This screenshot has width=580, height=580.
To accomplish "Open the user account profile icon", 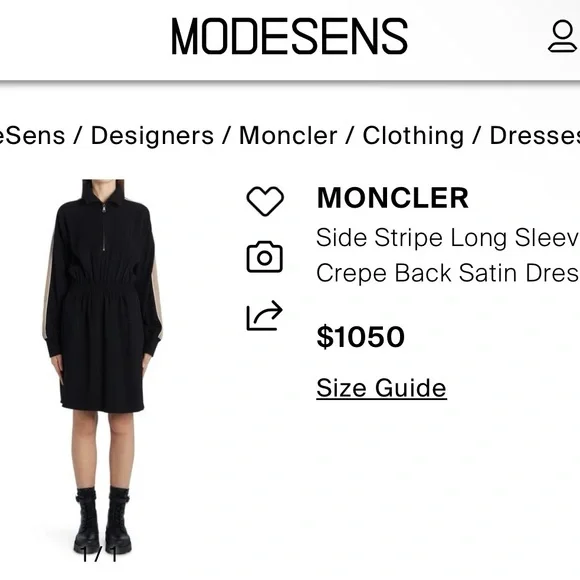I will 562,36.
